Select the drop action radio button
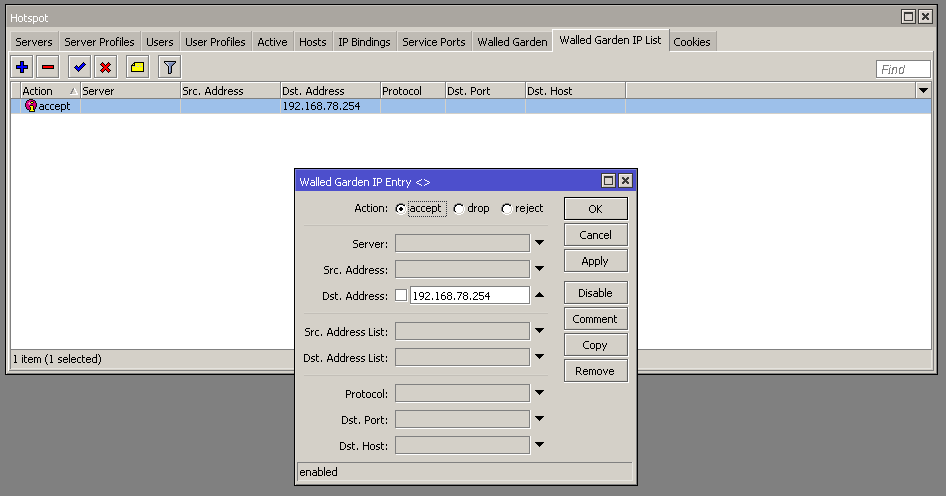This screenshot has height=496, width=946. (459, 209)
